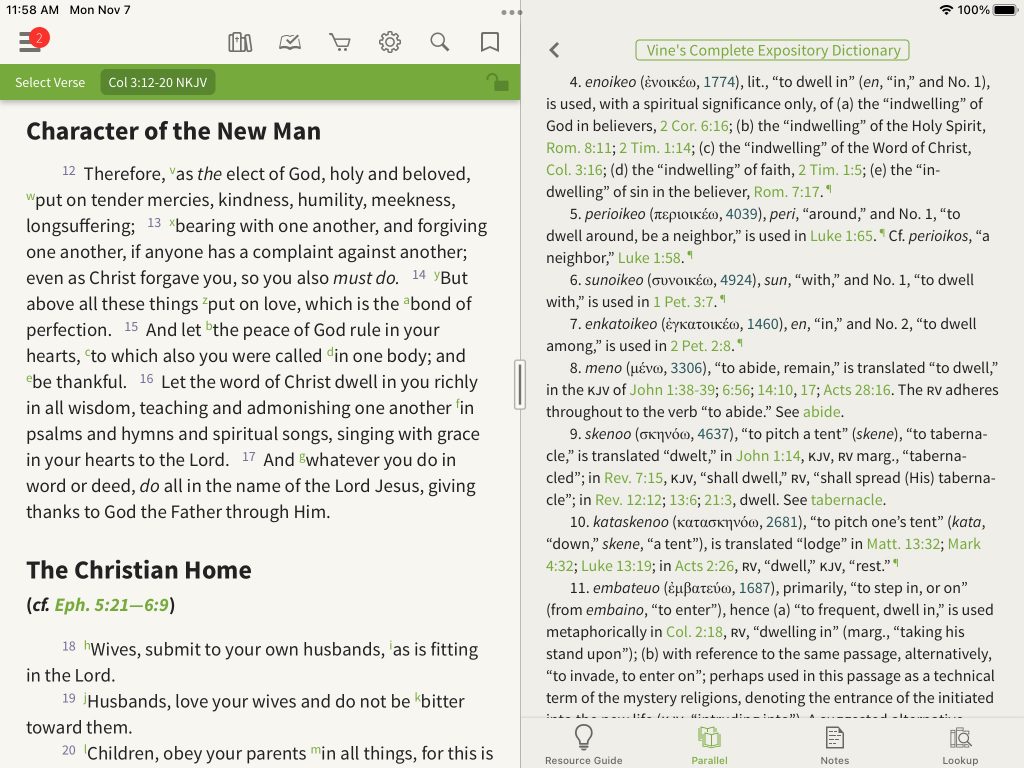Grab the split-view divider handle
This screenshot has width=1024, height=768.
coord(520,385)
